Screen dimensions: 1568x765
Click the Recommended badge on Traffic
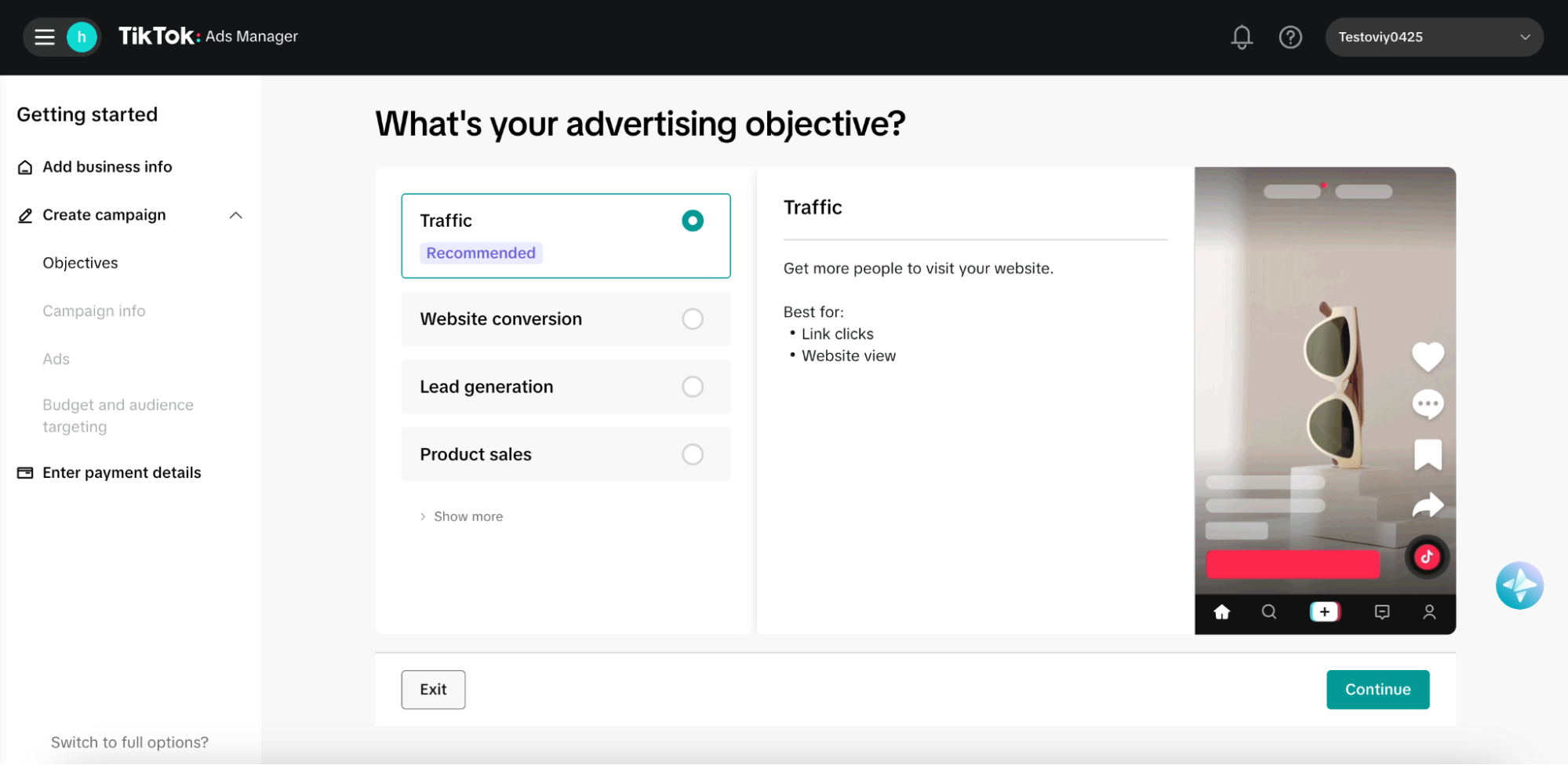(481, 253)
